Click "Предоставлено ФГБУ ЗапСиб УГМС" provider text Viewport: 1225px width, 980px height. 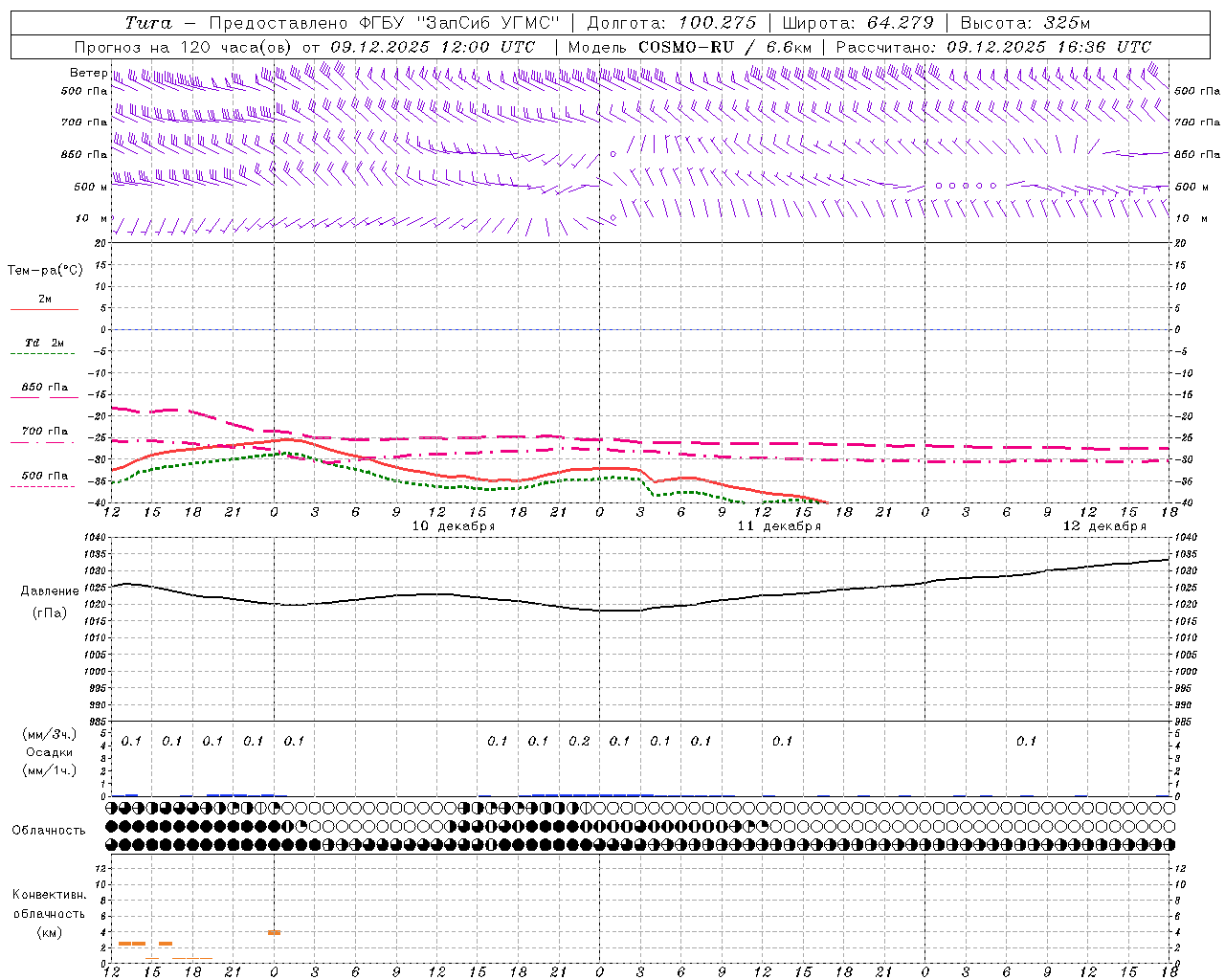(384, 23)
